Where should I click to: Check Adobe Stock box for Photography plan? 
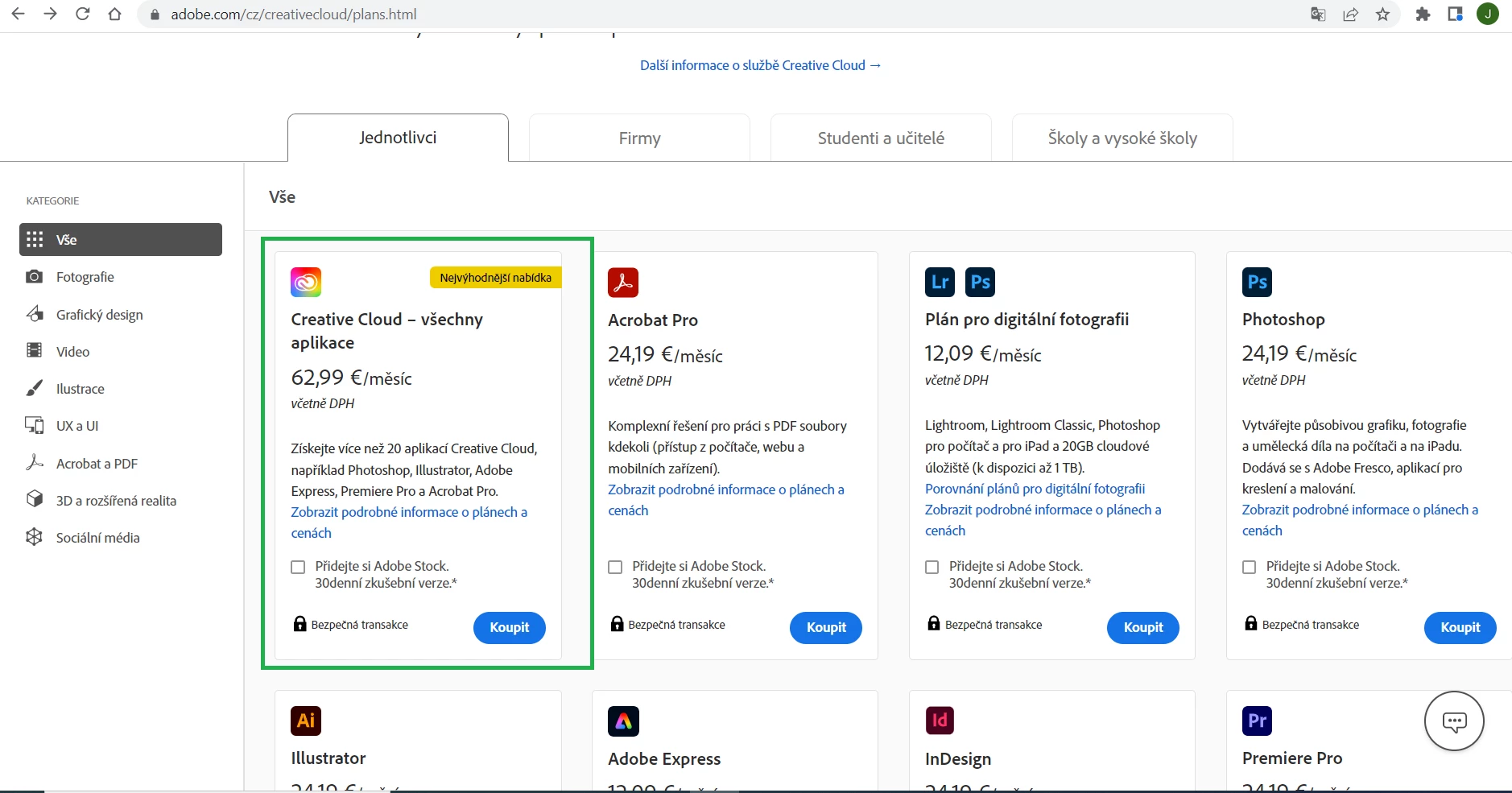coord(932,567)
